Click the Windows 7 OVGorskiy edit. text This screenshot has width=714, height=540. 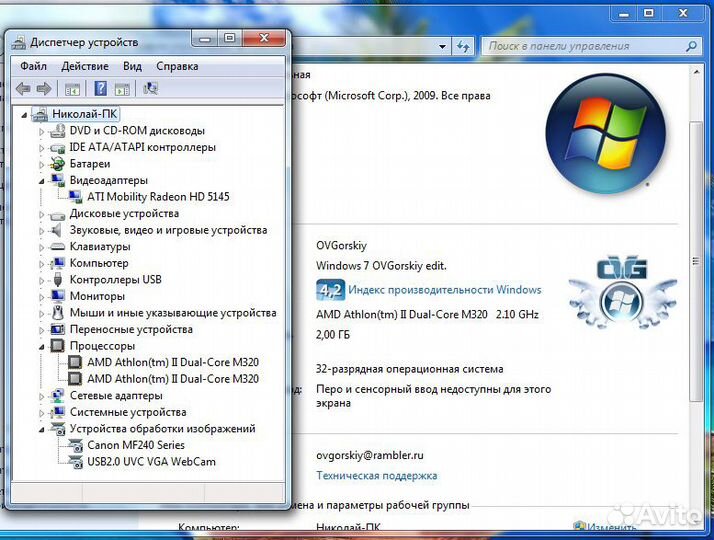(x=381, y=265)
